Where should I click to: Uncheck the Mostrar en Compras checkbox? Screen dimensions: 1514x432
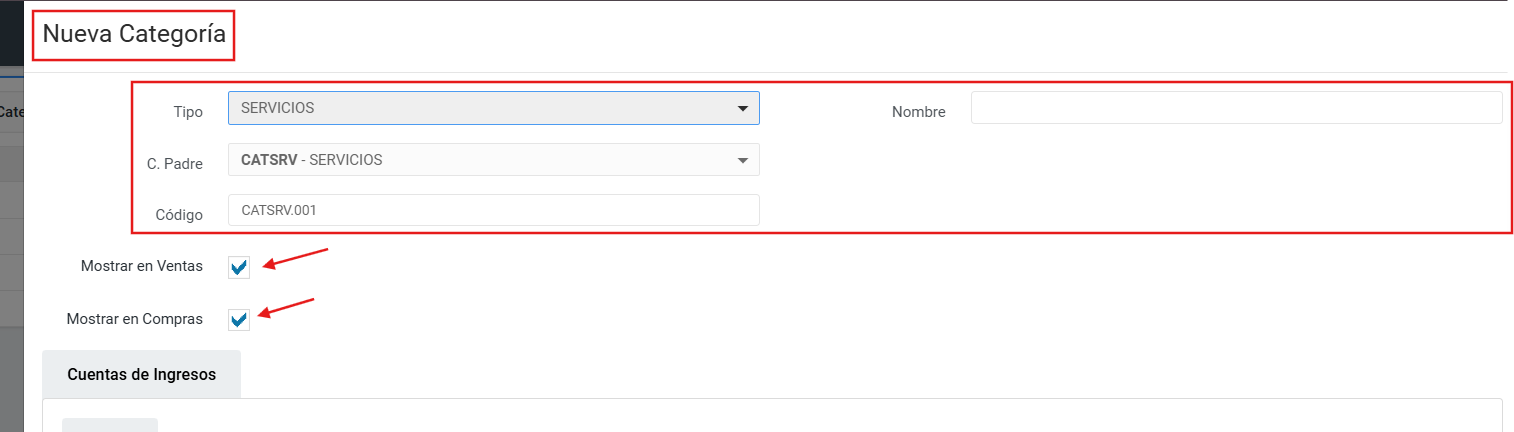(239, 320)
